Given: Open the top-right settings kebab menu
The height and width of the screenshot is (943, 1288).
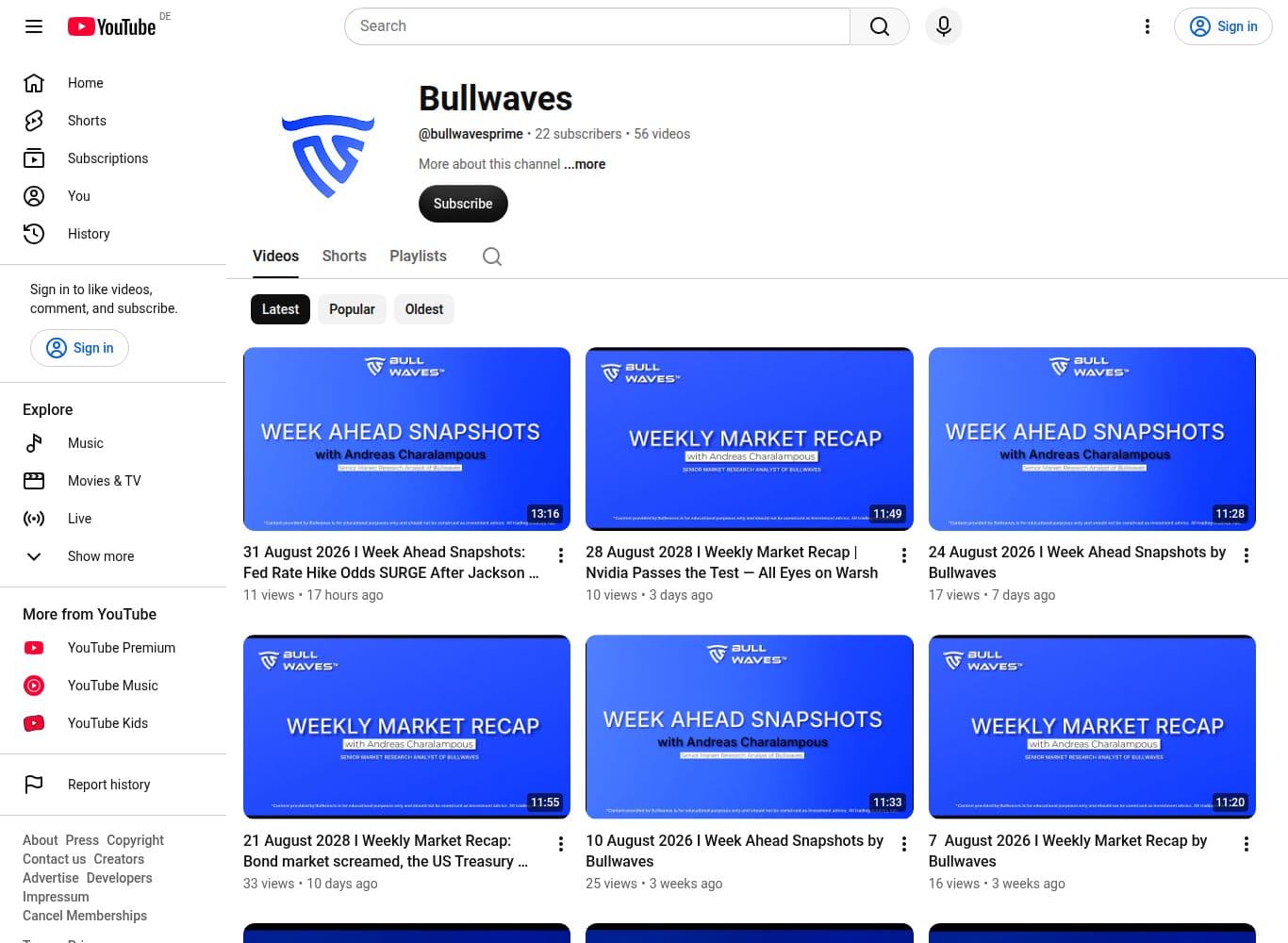Looking at the screenshot, I should pyautogui.click(x=1147, y=26).
